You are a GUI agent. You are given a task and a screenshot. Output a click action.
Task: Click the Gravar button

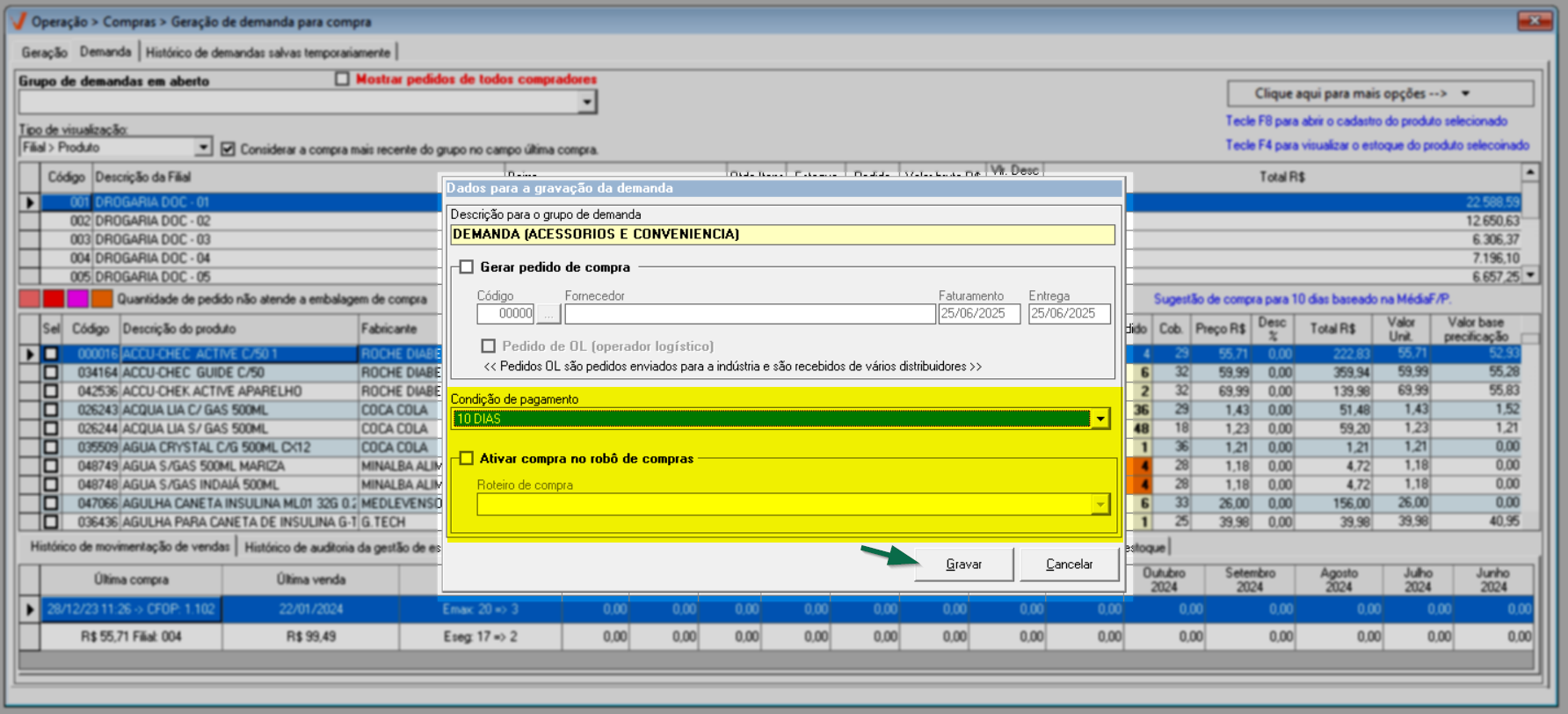tap(964, 565)
